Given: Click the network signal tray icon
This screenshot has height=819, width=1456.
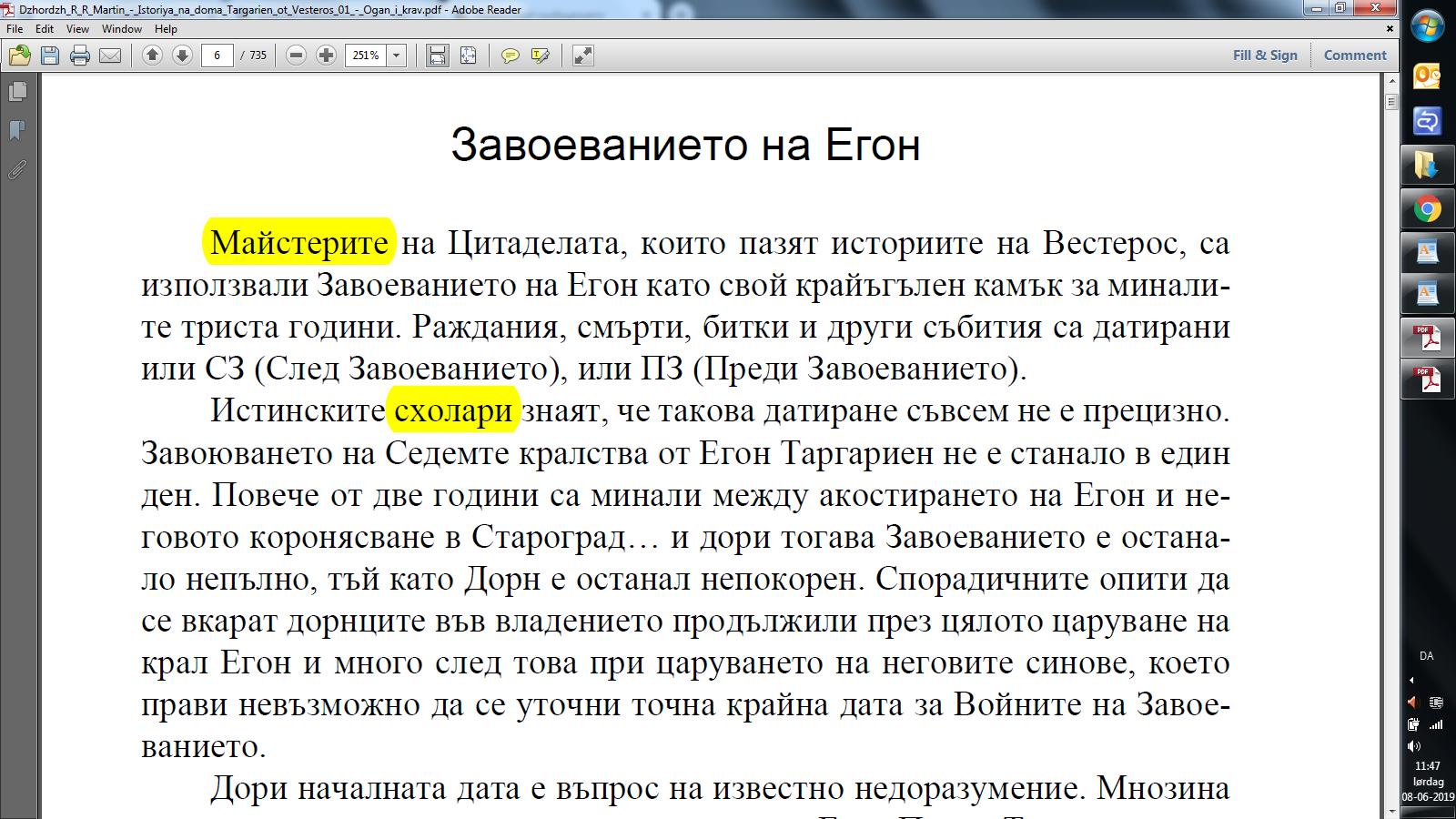Looking at the screenshot, I should tap(1436, 724).
